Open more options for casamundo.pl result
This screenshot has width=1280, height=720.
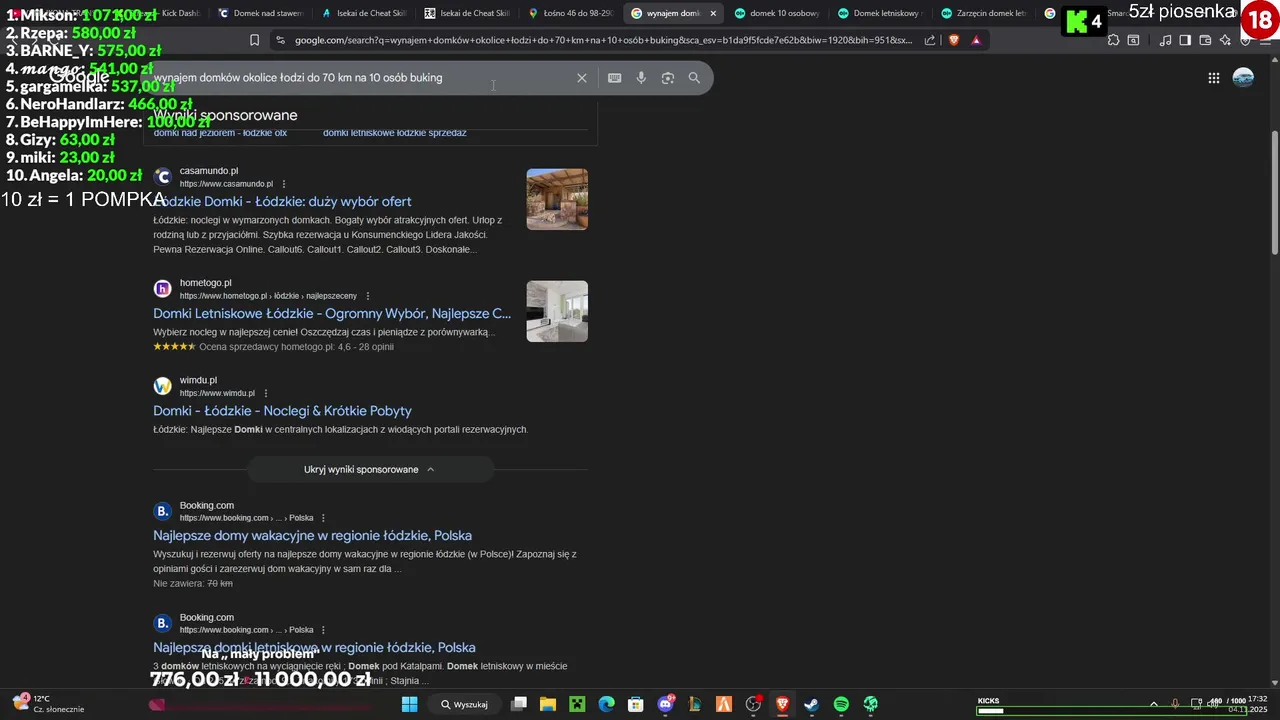point(284,184)
